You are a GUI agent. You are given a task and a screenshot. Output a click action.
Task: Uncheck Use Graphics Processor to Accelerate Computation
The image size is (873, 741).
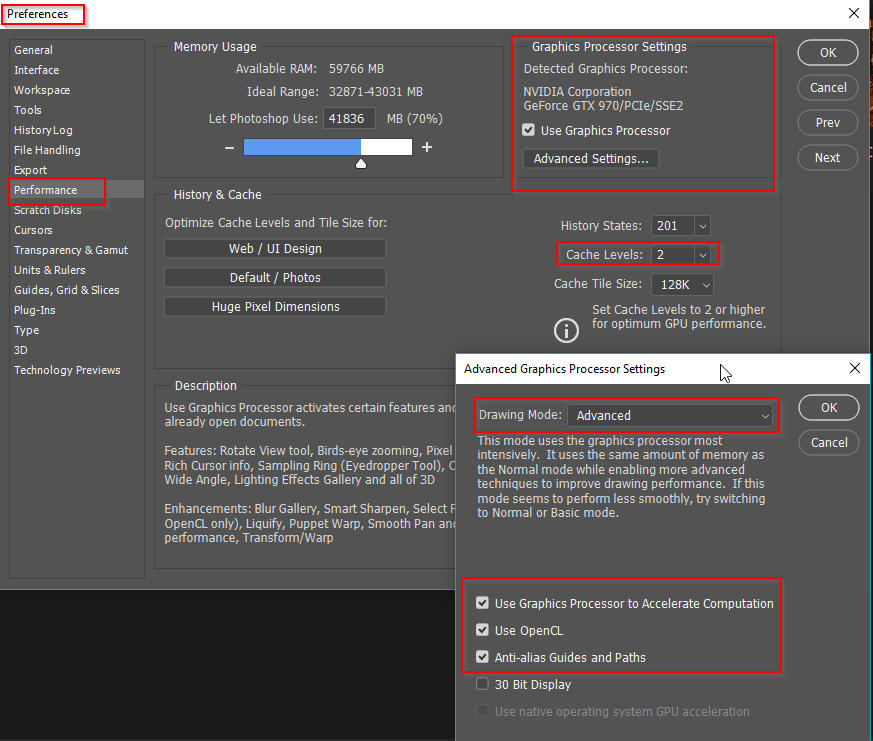pos(483,603)
